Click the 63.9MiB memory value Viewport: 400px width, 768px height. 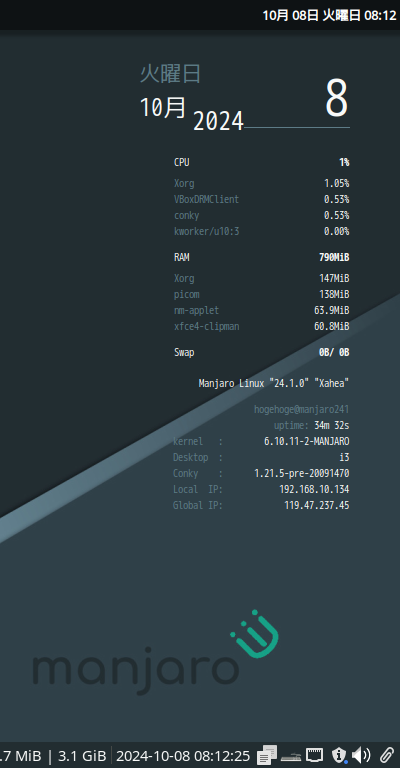[331, 310]
